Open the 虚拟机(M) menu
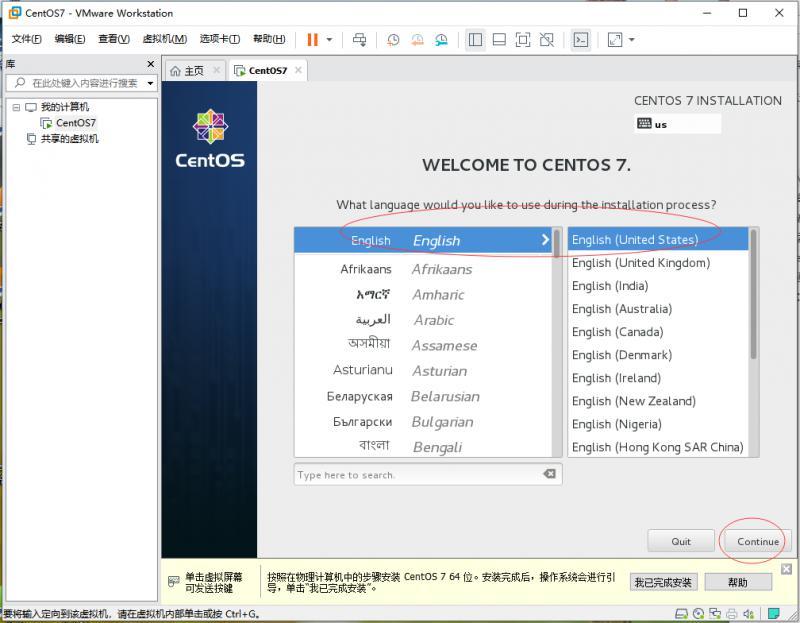The image size is (800, 623). click(x=164, y=39)
